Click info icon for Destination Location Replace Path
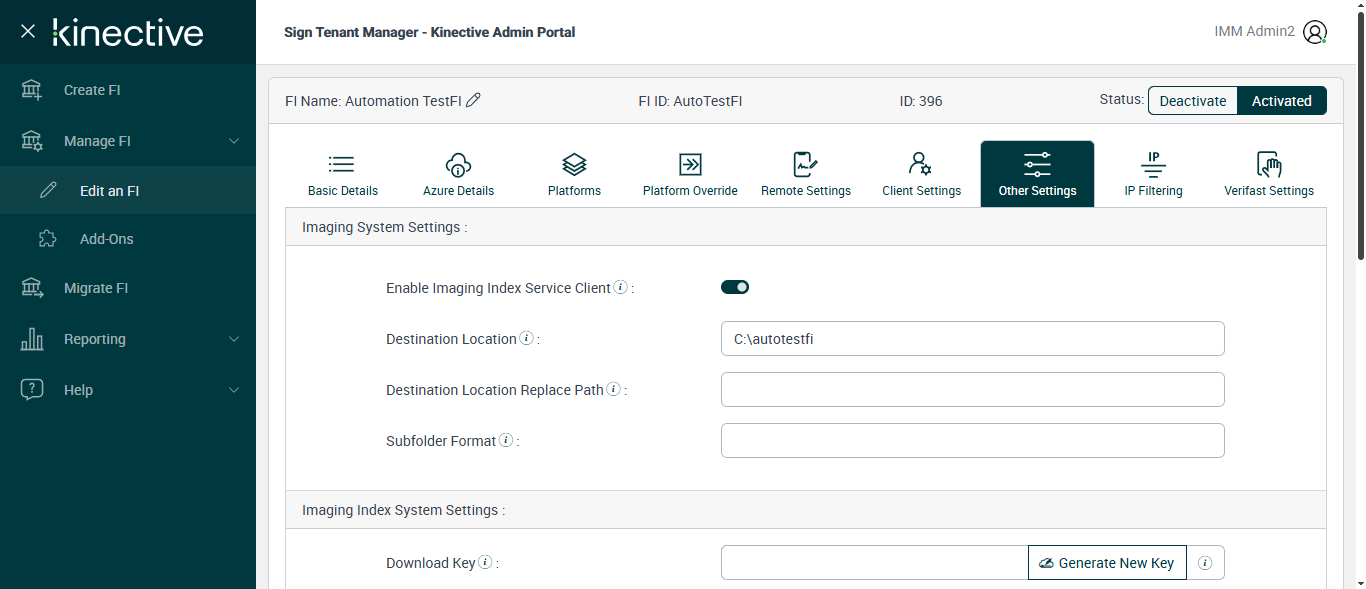This screenshot has width=1366, height=589. 613,390
